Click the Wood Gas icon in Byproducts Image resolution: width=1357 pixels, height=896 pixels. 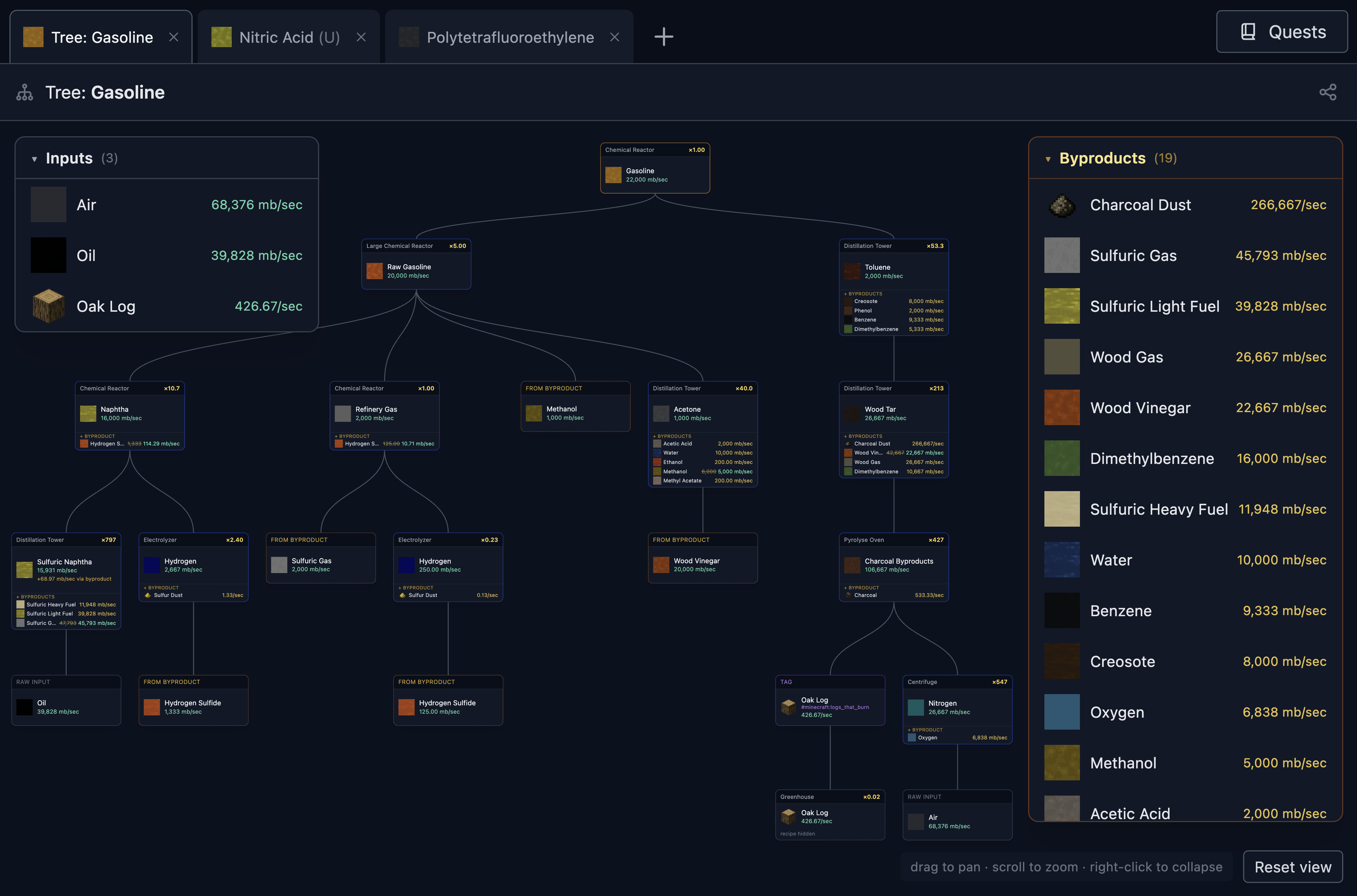(1062, 357)
